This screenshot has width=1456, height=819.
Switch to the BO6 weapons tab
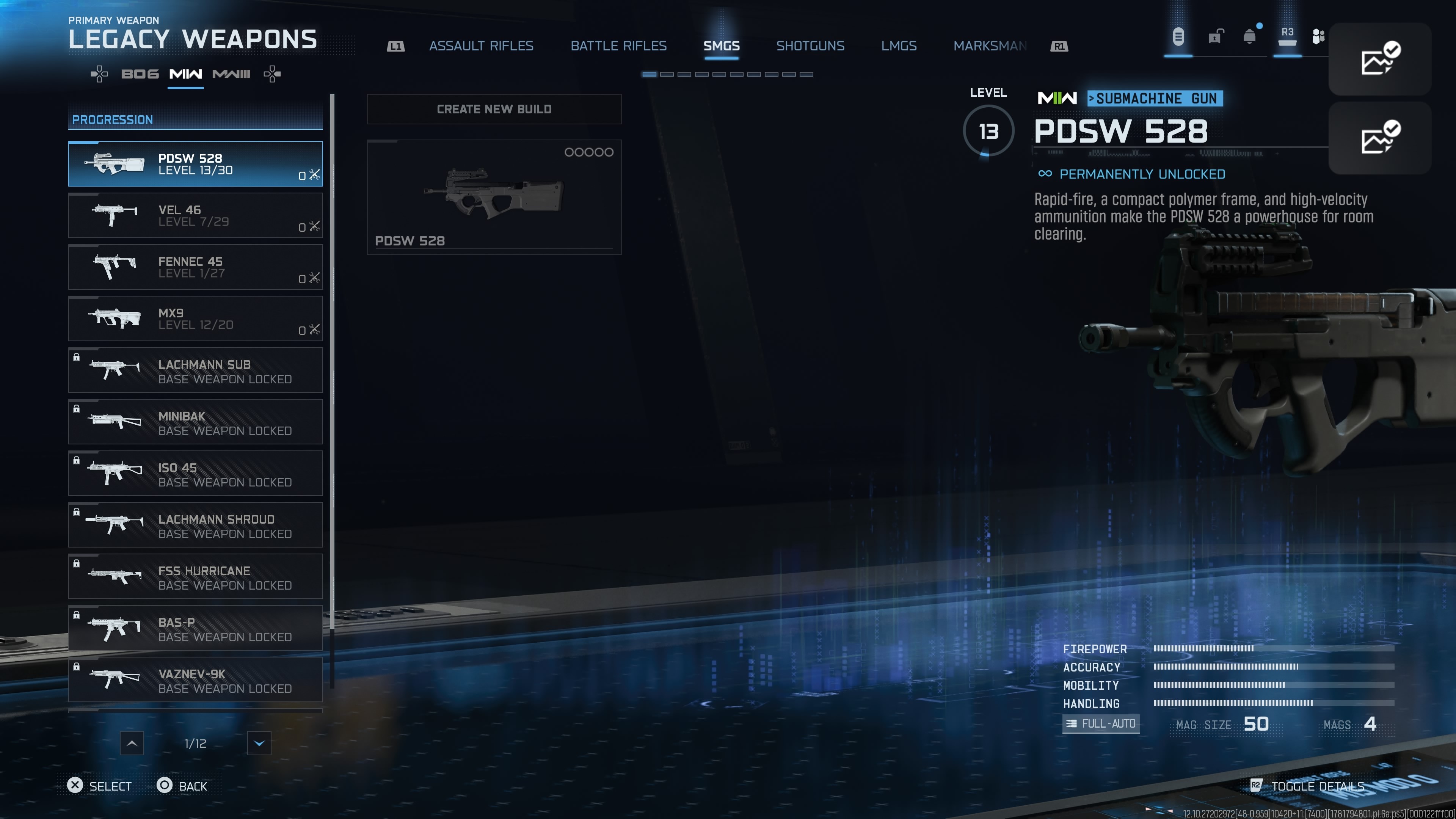tap(140, 74)
